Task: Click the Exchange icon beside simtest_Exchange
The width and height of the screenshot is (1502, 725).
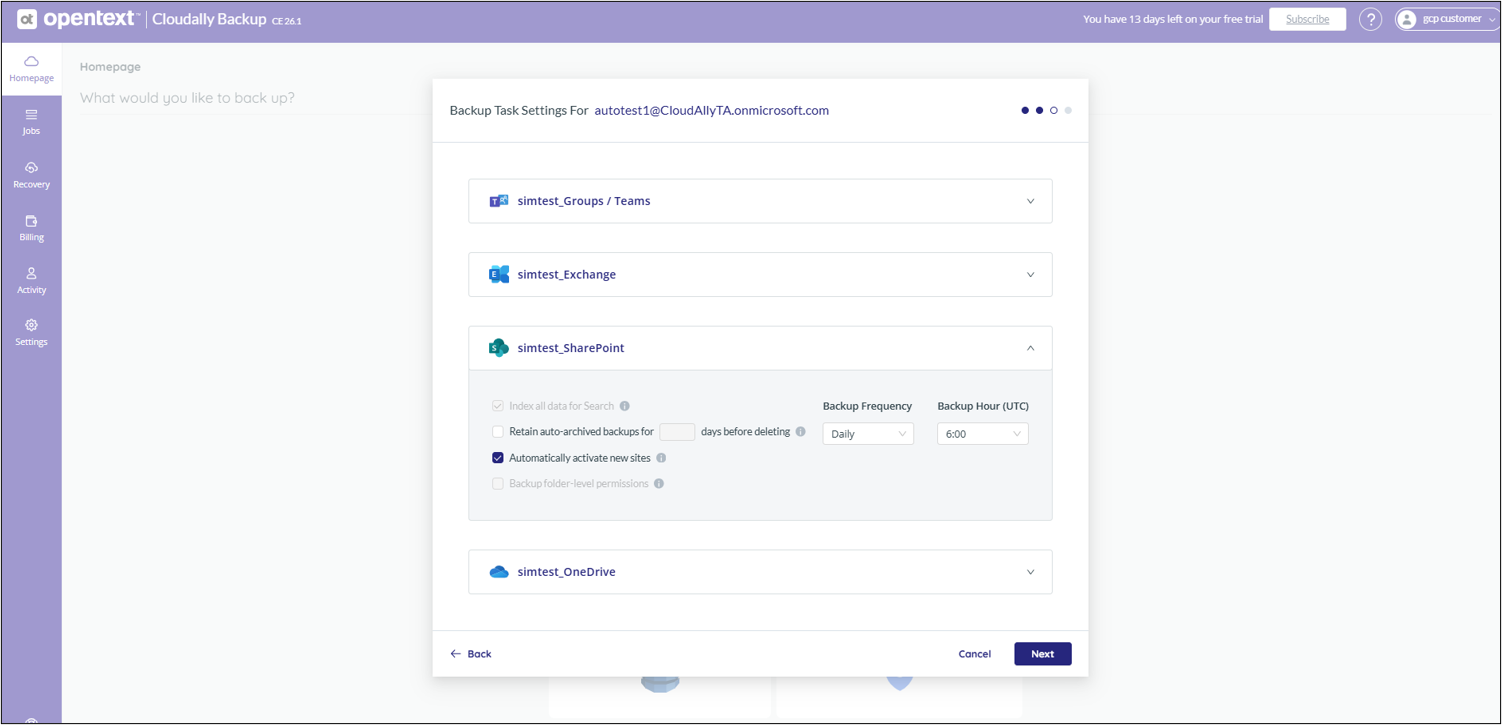Action: 498,274
